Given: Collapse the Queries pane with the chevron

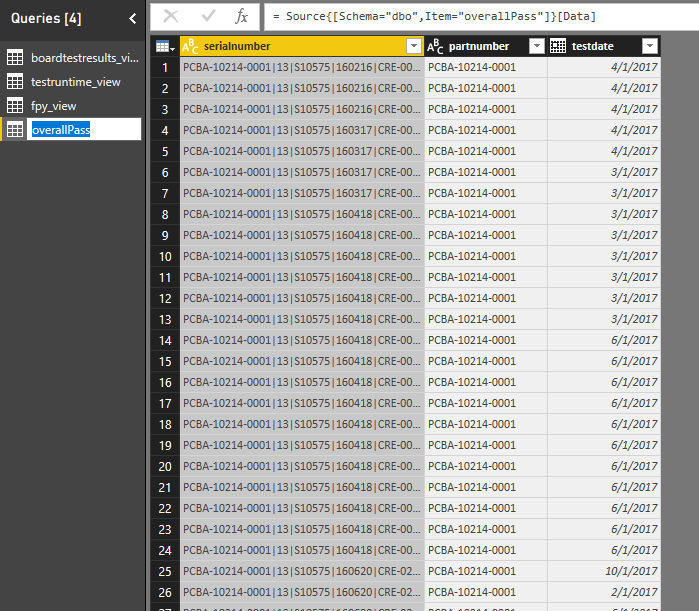Looking at the screenshot, I should click(132, 18).
